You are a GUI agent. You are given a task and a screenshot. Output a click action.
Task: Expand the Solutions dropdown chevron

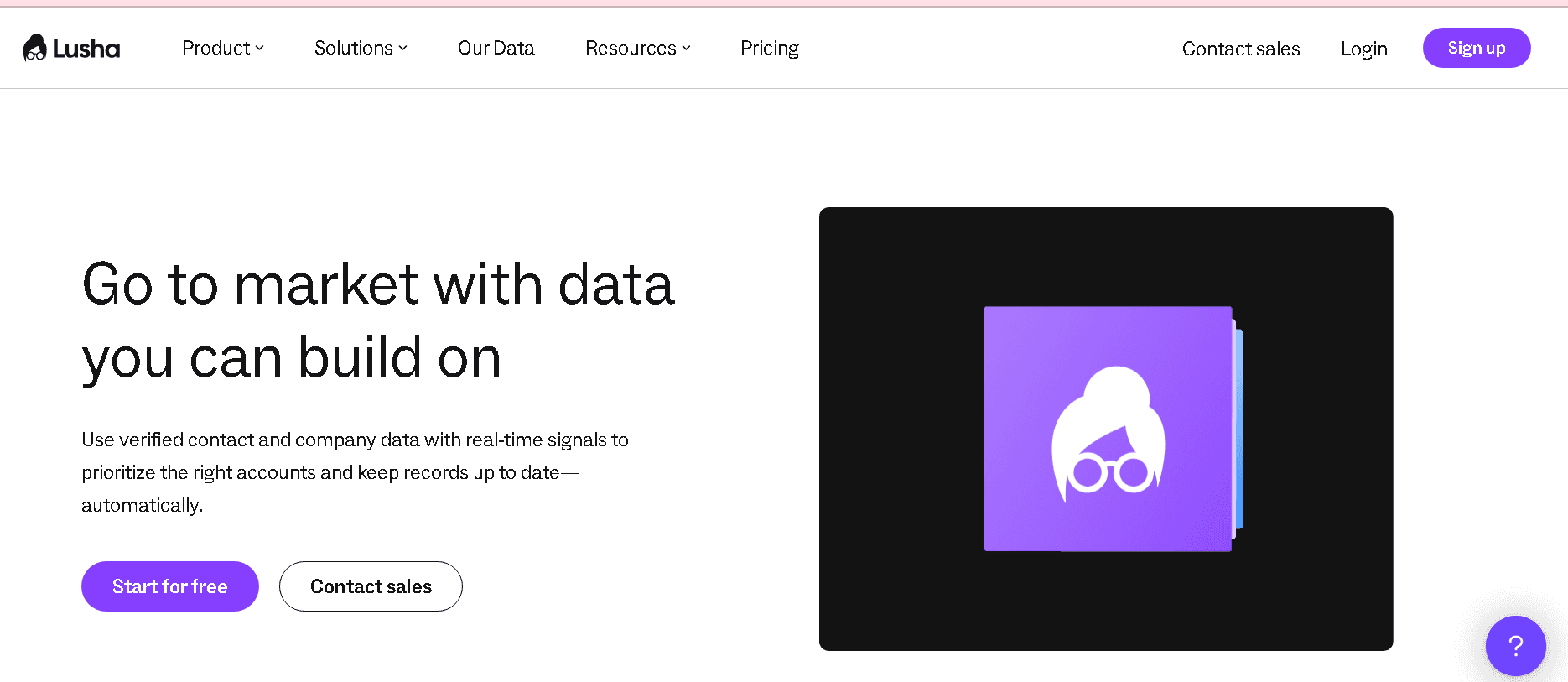click(403, 49)
